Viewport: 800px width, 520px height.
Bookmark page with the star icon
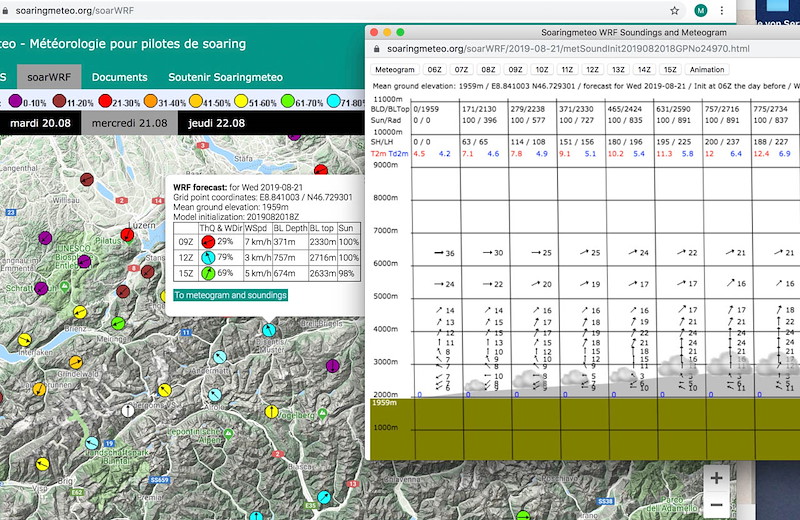[x=674, y=11]
